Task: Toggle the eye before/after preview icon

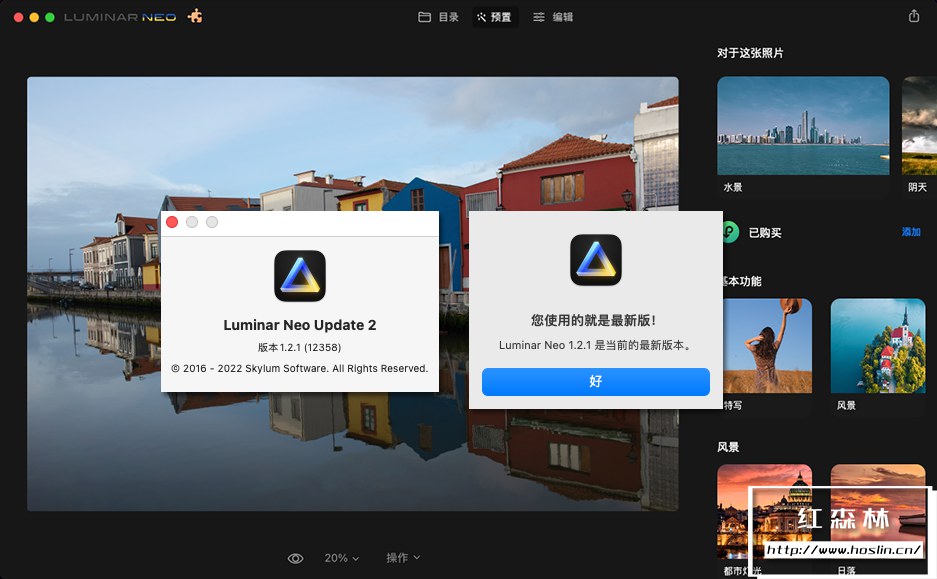Action: click(x=295, y=558)
